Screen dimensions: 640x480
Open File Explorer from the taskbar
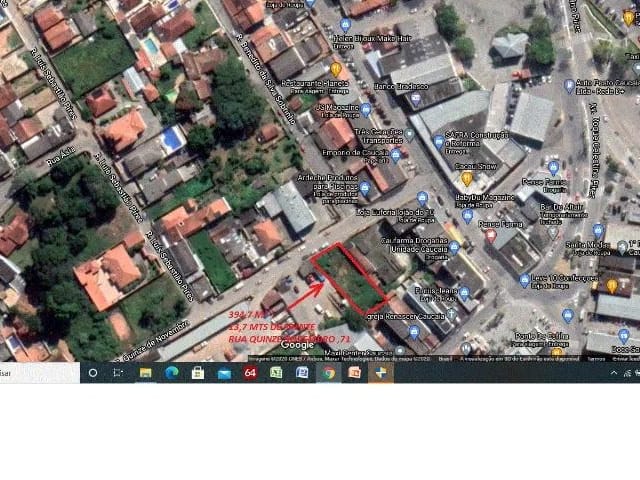click(x=146, y=373)
